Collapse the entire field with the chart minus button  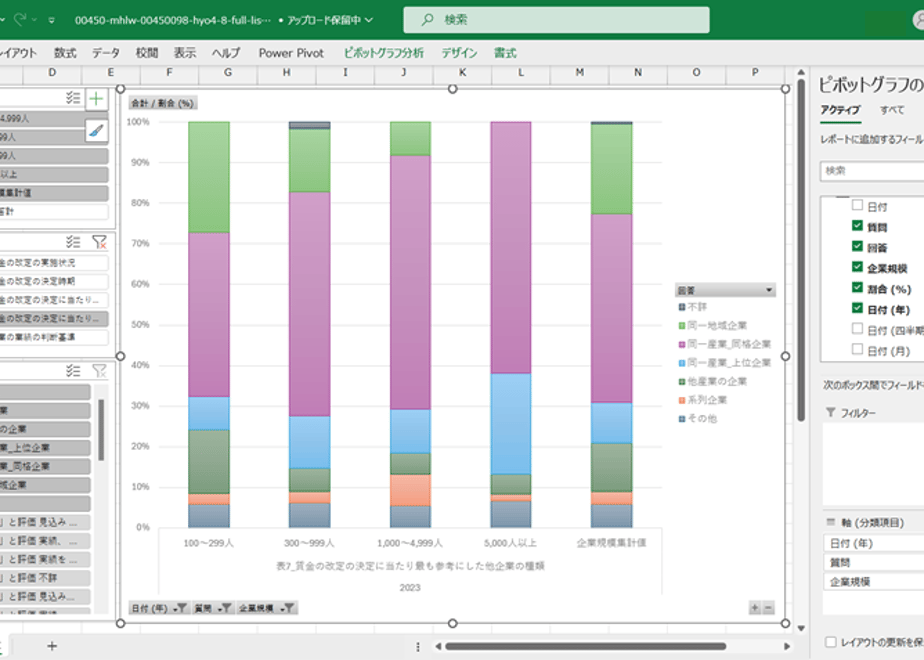tap(768, 608)
